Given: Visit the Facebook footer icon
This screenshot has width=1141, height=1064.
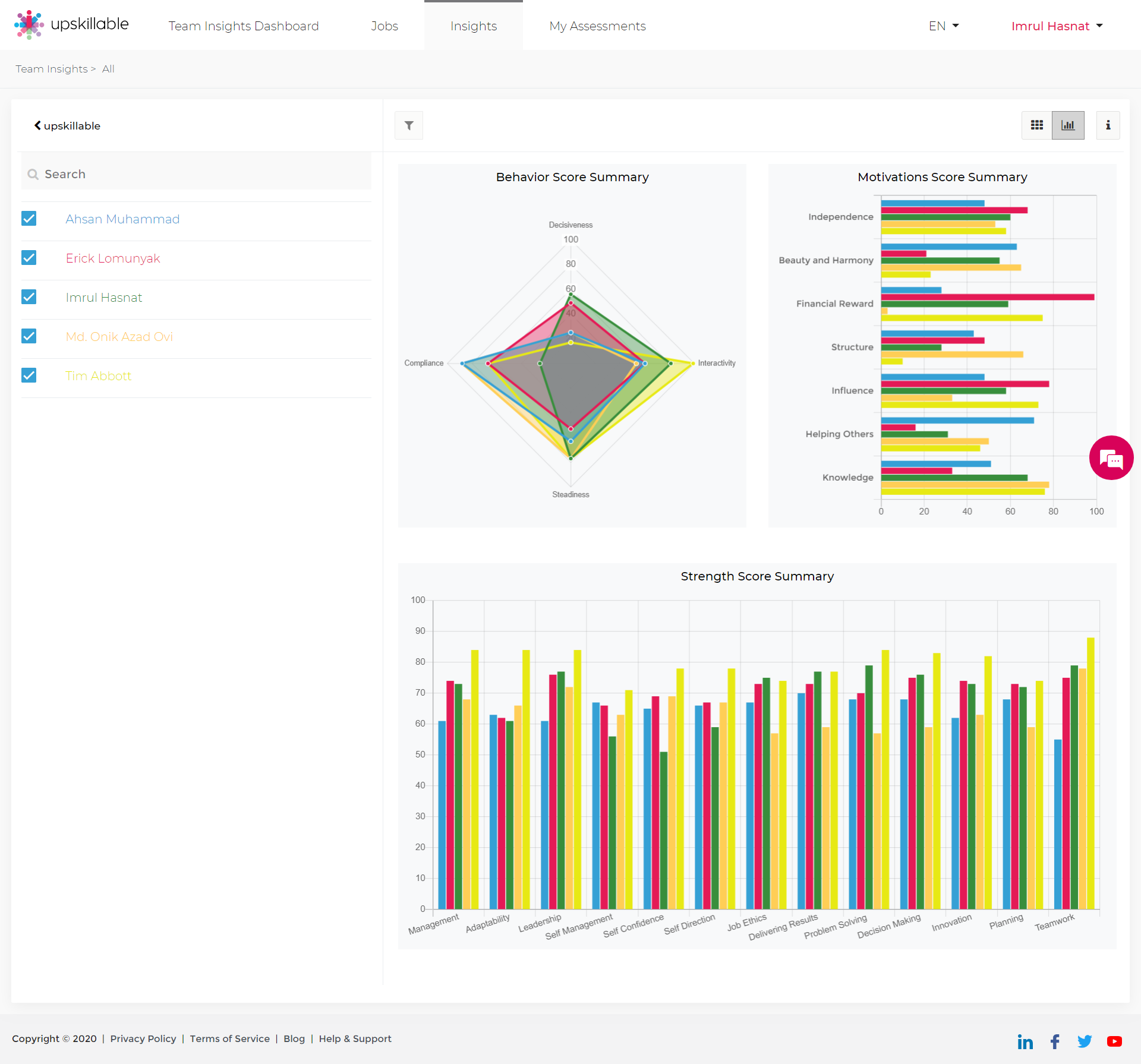Looking at the screenshot, I should click(x=1055, y=1041).
